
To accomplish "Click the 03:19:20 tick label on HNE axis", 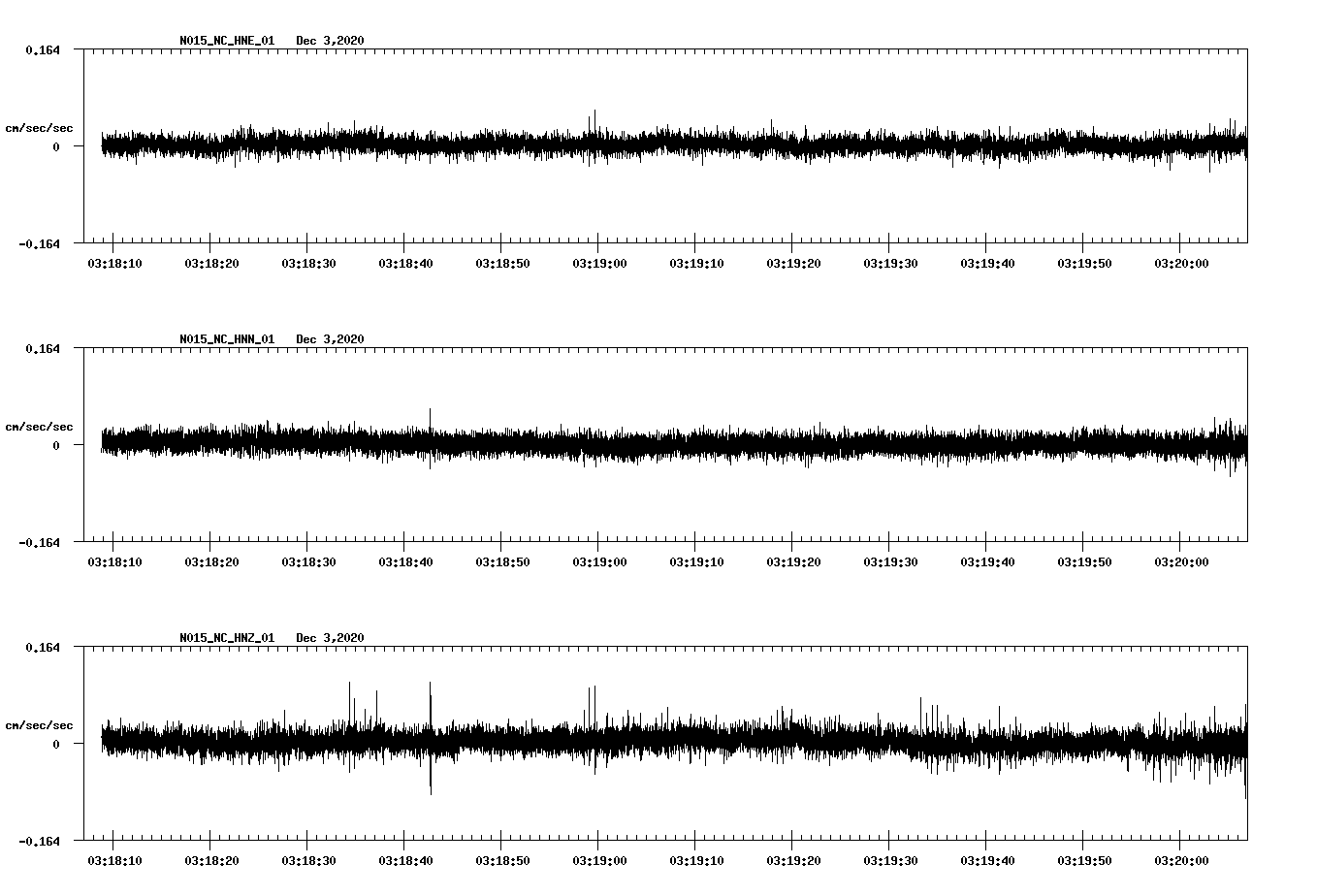I will tap(795, 261).
